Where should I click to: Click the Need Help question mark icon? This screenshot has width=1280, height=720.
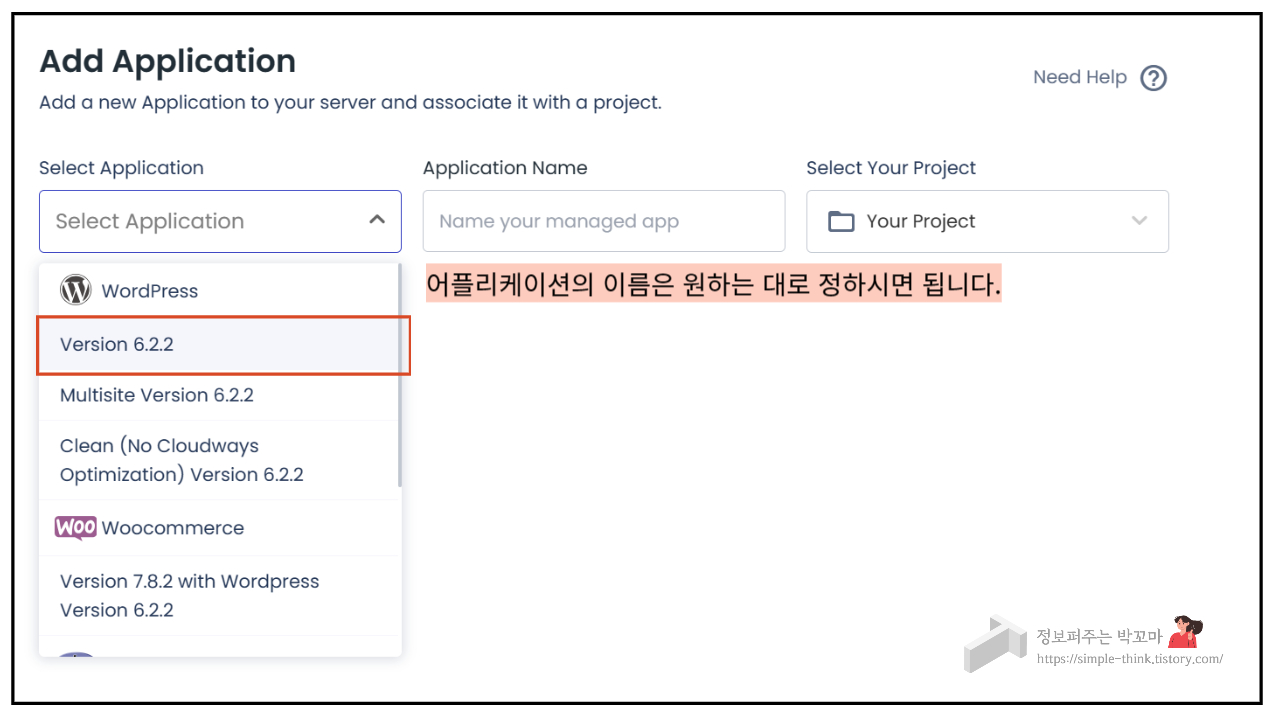(x=1153, y=78)
